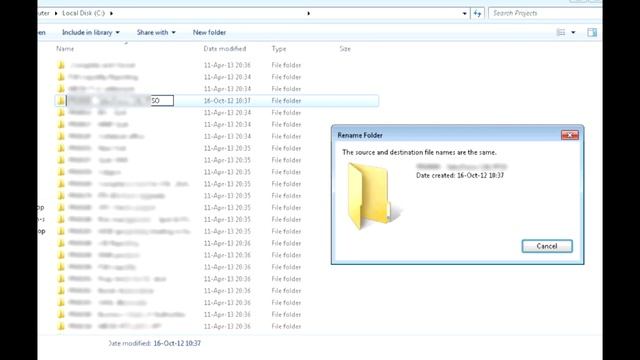Click the Date created: 16-Oct-12 10:37 text

coord(460,175)
